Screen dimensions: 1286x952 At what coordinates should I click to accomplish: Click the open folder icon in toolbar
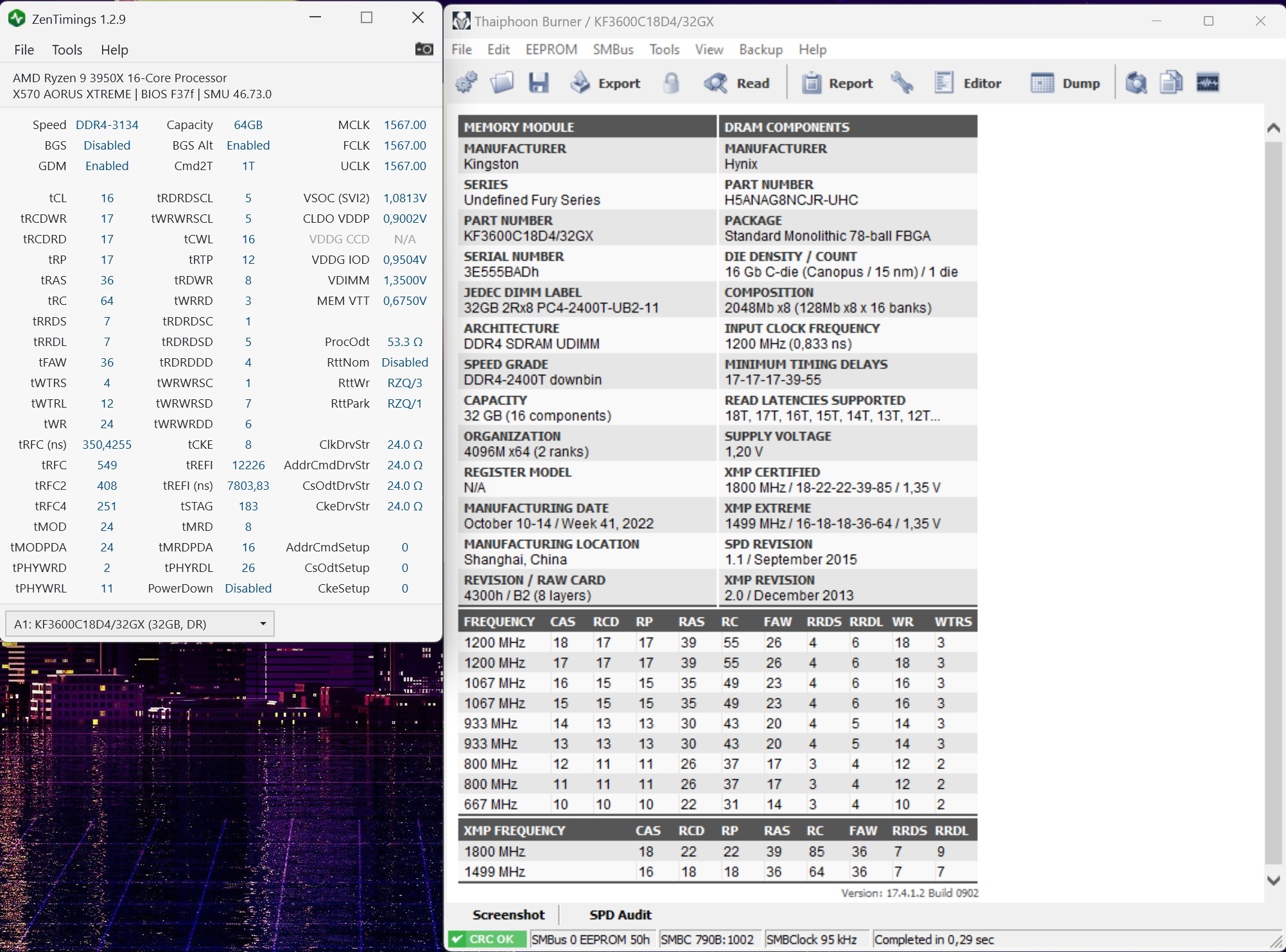pos(502,83)
